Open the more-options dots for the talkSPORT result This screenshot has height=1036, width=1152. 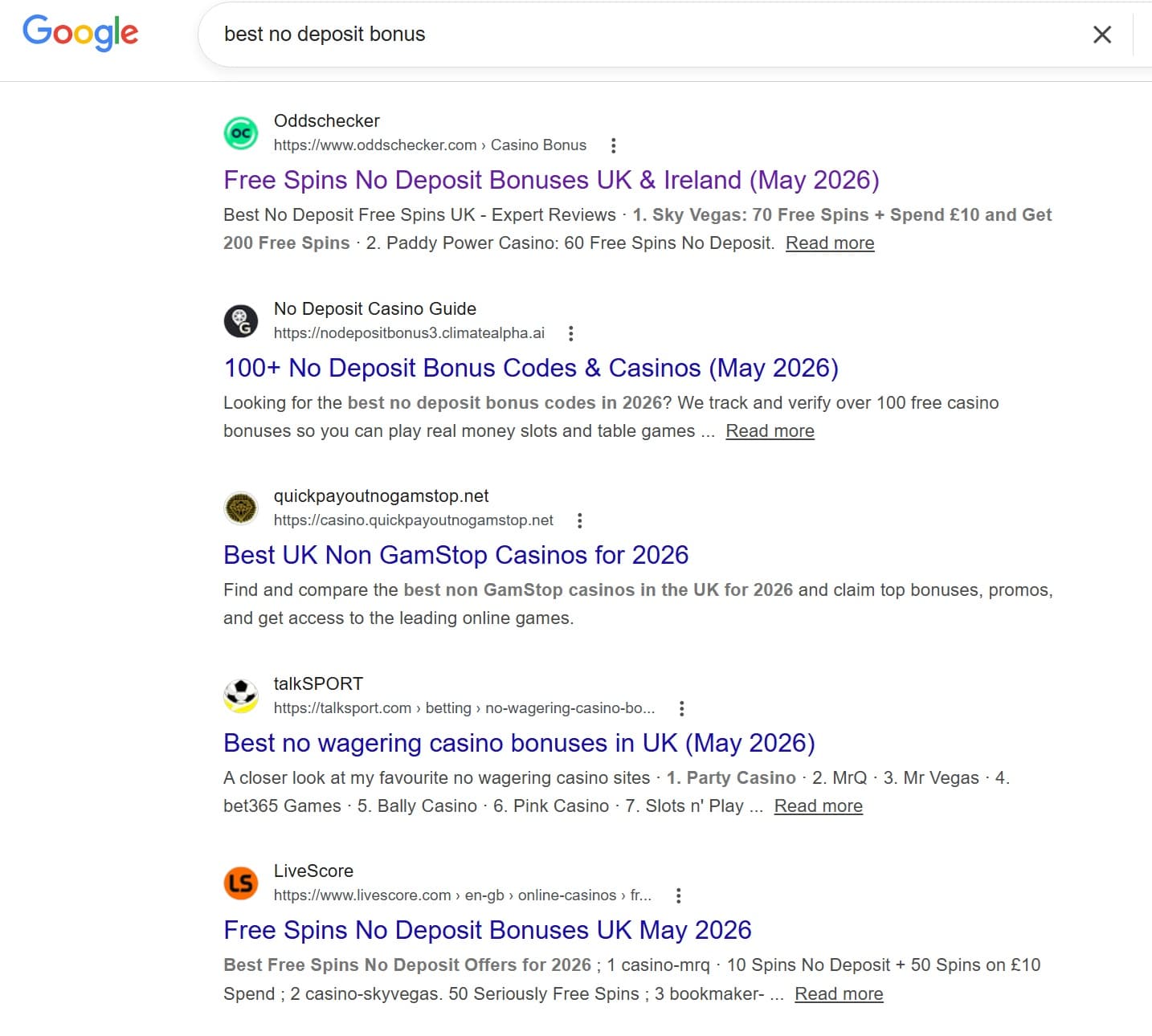pos(682,708)
